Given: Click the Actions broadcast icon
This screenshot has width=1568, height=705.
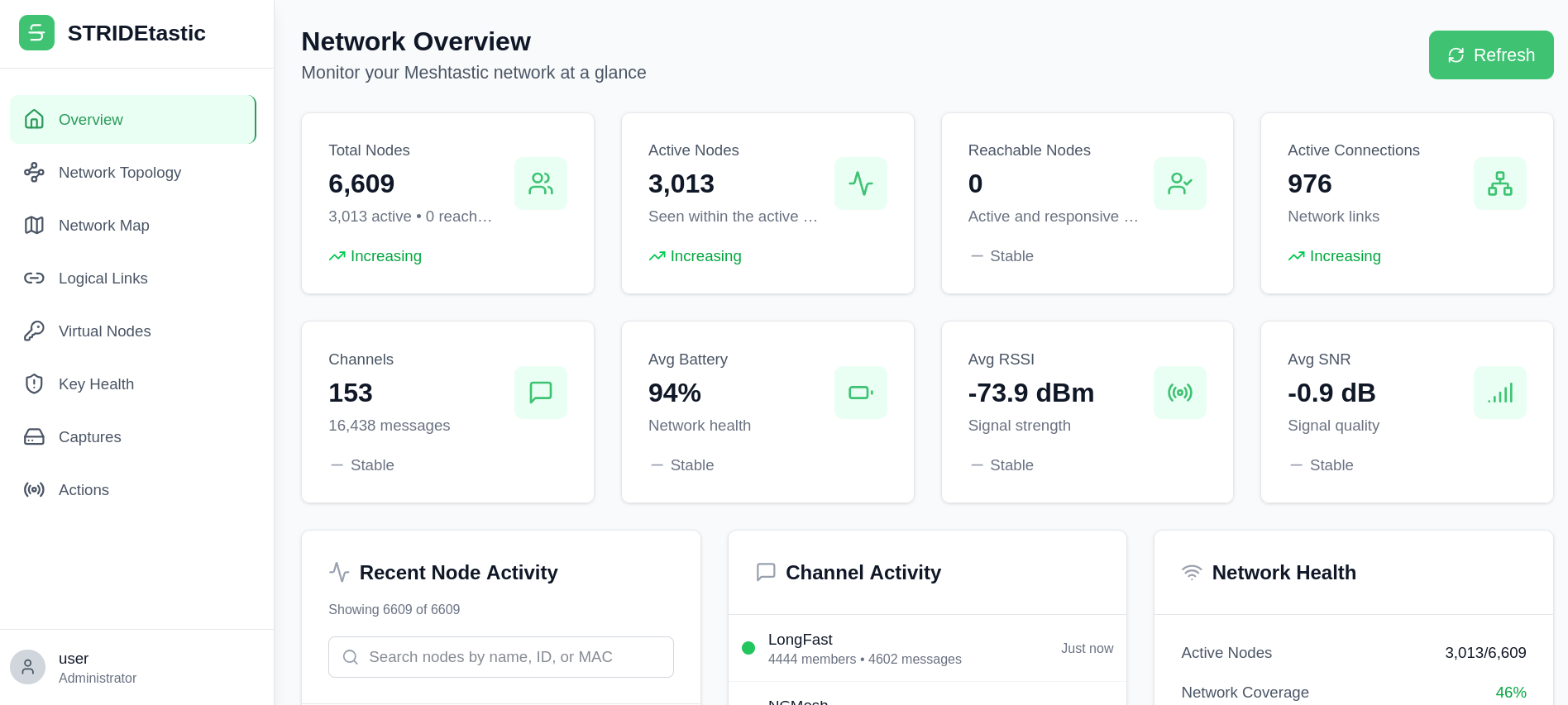Looking at the screenshot, I should point(34,489).
